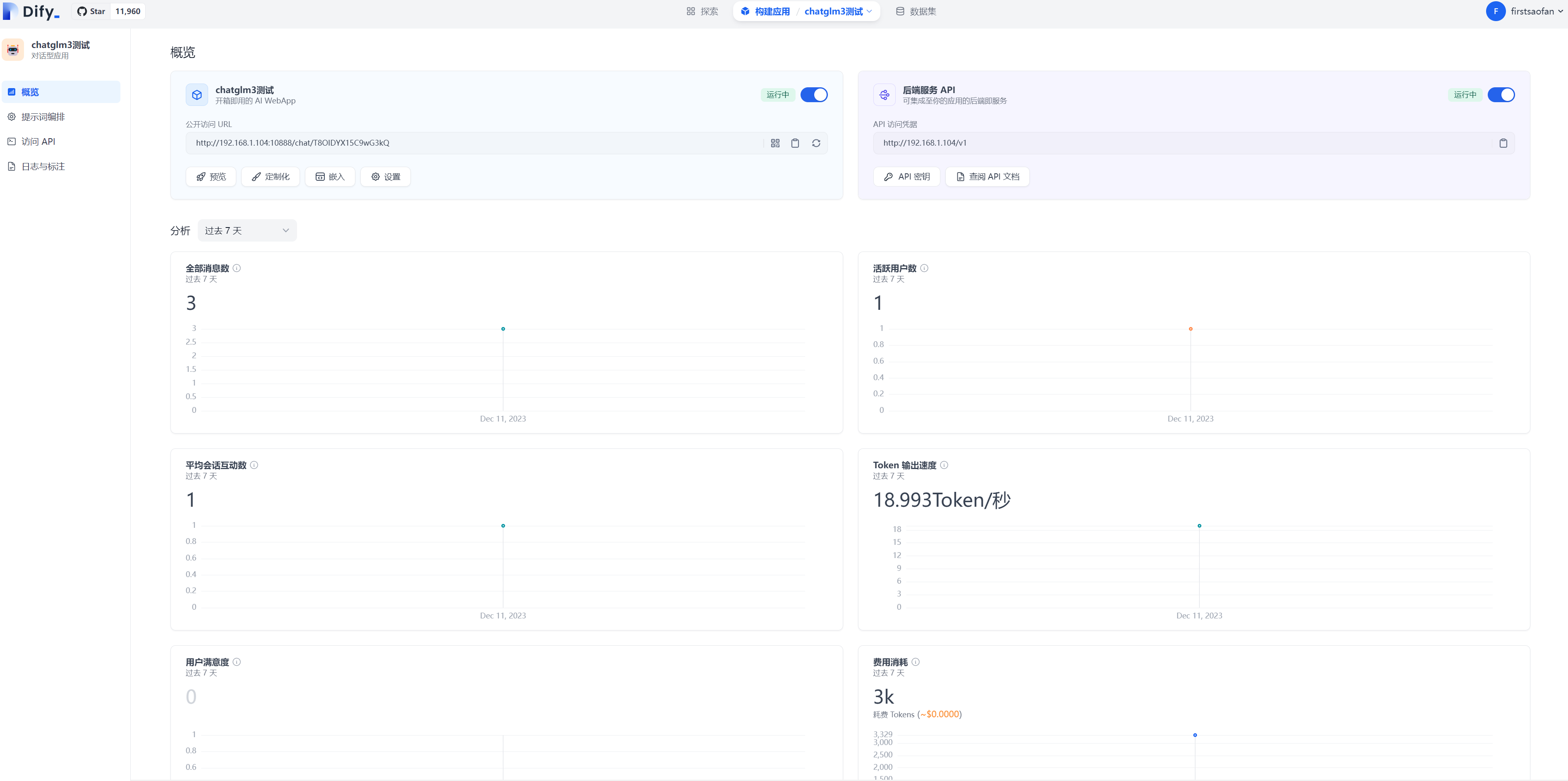Click the firstsaofan user avatar
Viewport: 1568px width, 781px height.
1496,12
